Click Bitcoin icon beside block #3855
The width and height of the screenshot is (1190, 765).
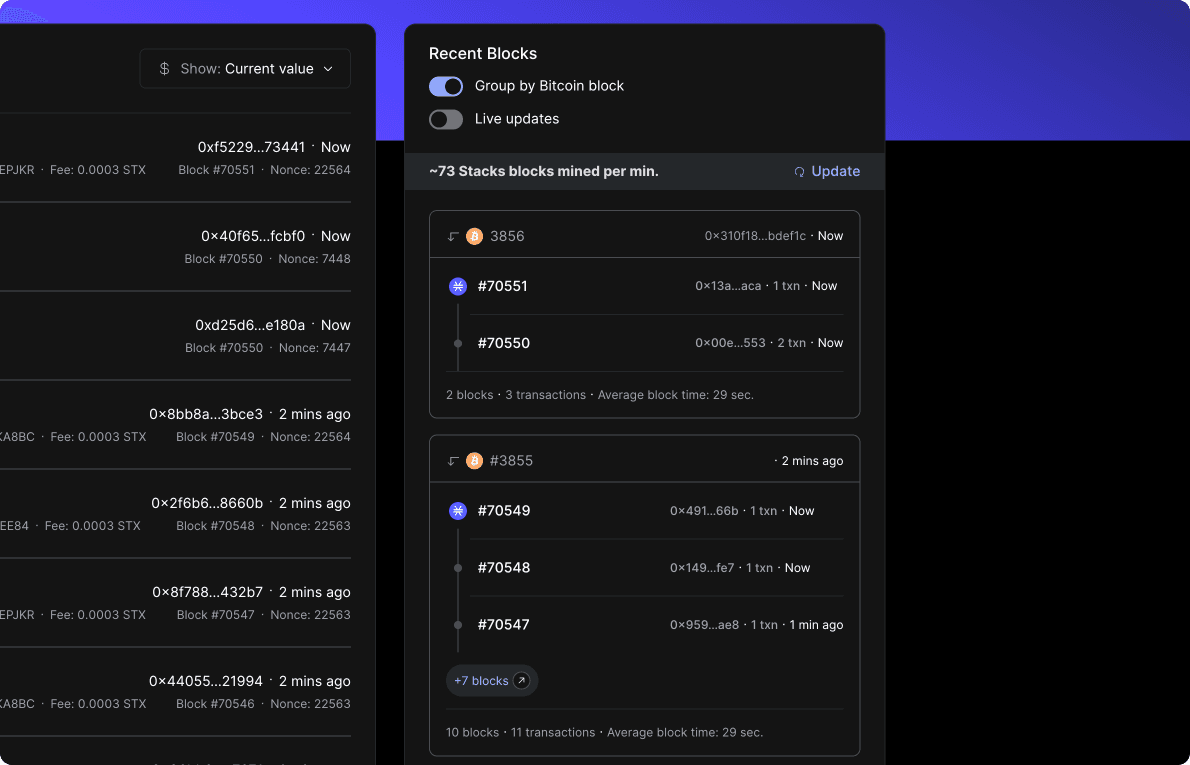tap(474, 461)
